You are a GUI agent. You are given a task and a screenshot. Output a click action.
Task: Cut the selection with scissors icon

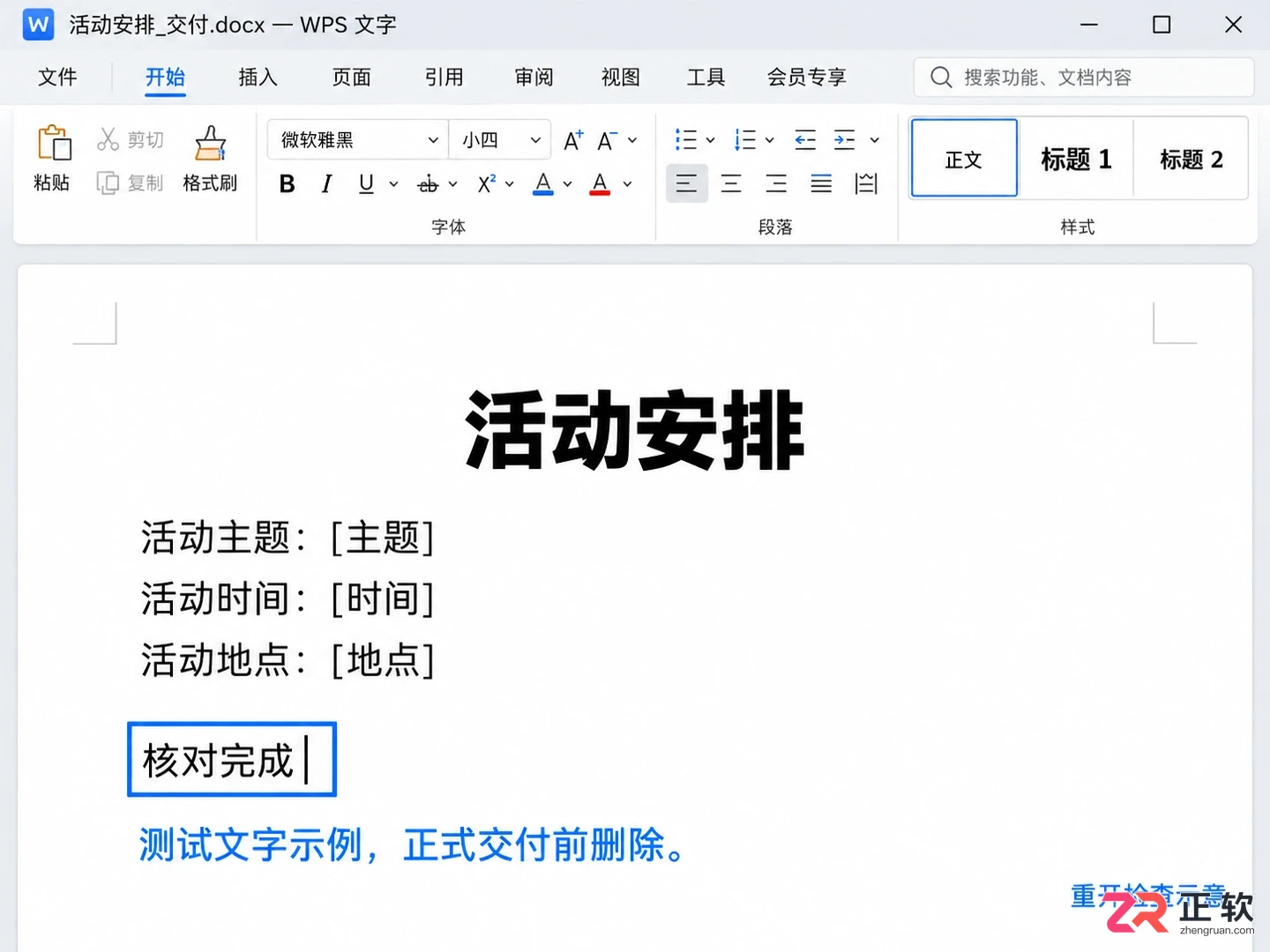(108, 139)
